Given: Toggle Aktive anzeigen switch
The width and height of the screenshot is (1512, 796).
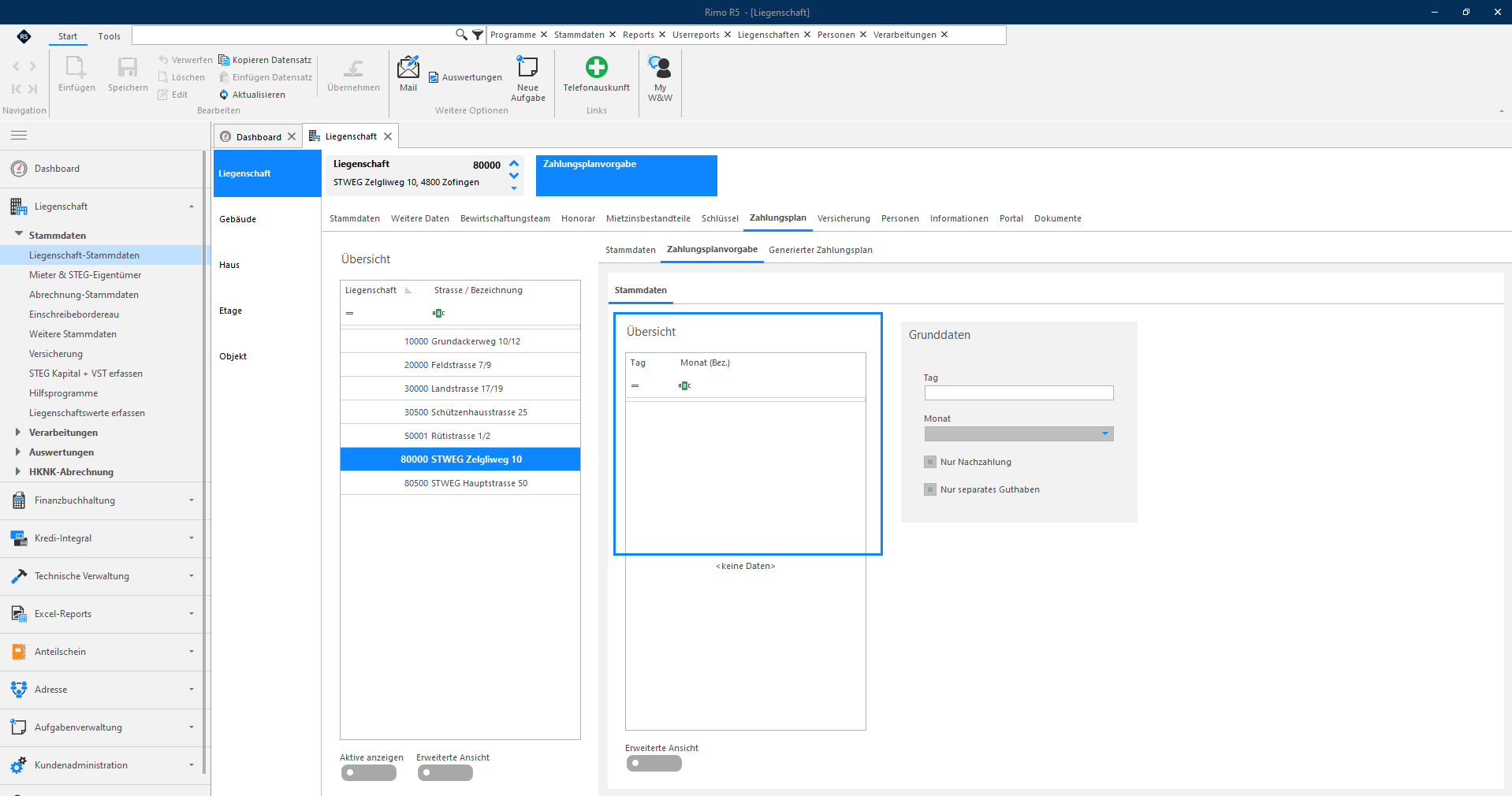Looking at the screenshot, I should pyautogui.click(x=369, y=773).
